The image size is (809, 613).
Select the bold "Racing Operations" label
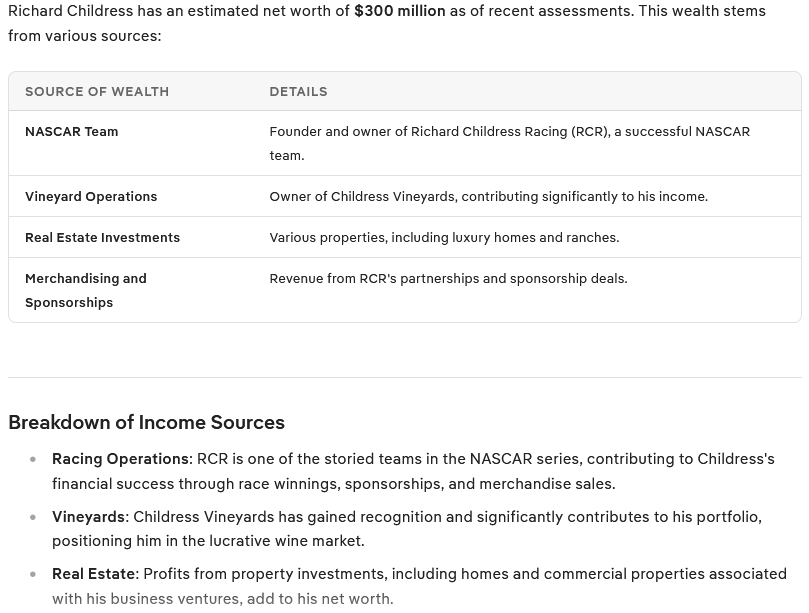click(x=120, y=459)
